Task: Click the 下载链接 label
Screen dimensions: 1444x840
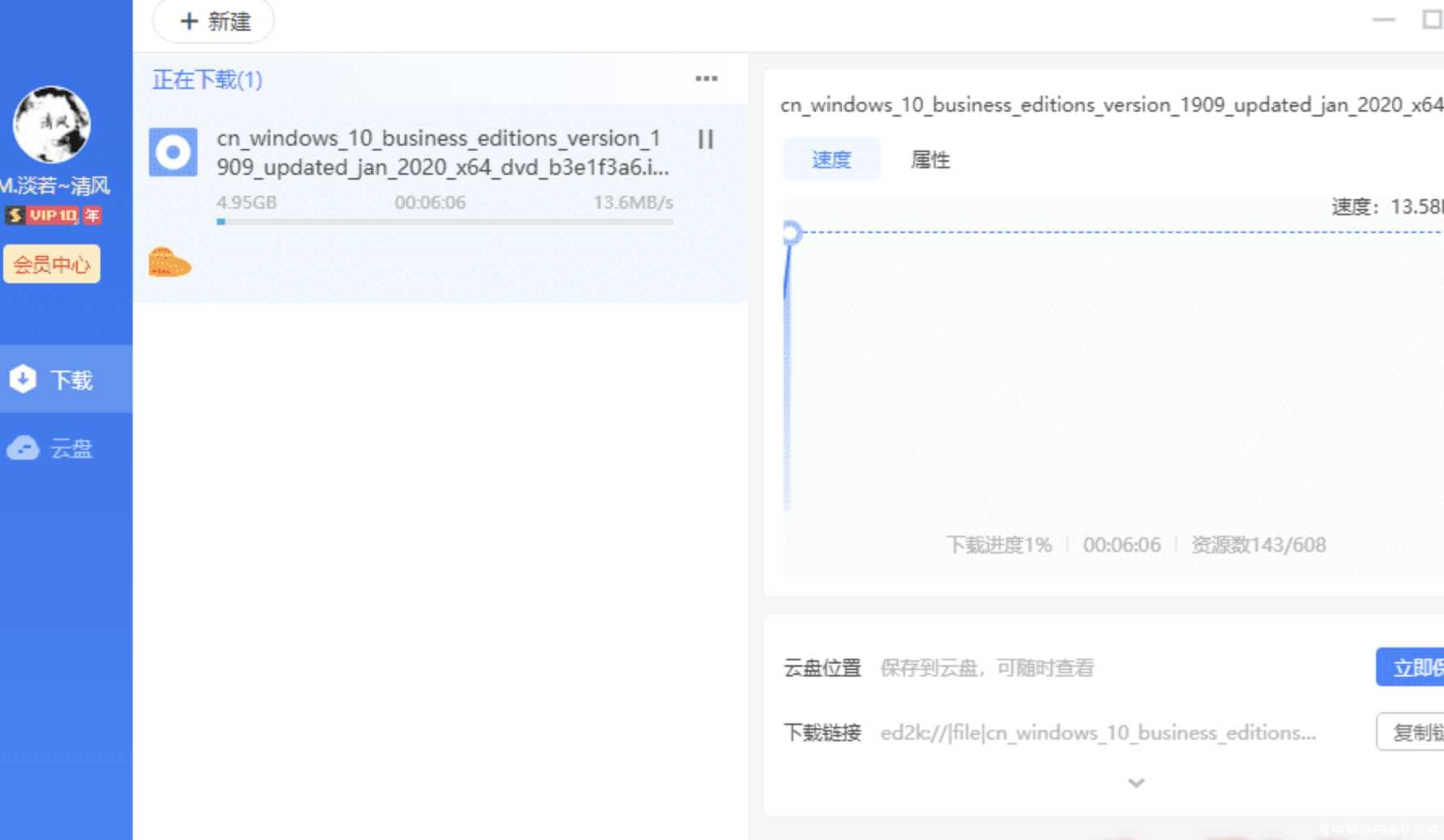Action: click(822, 732)
